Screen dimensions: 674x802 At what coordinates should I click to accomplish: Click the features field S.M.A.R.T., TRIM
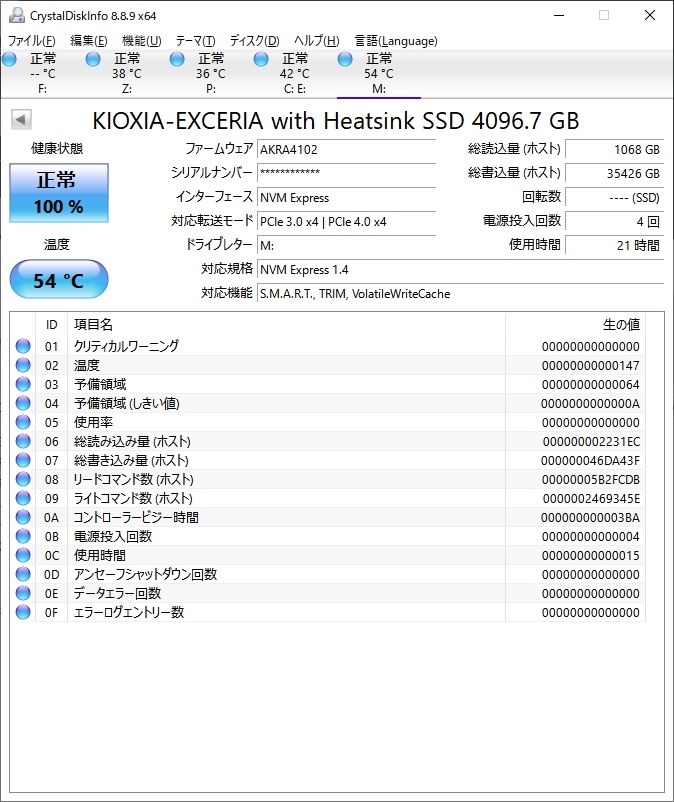[x=460, y=294]
